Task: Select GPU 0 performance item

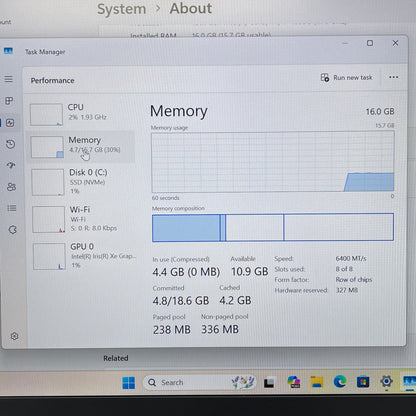Action: pyautogui.click(x=83, y=256)
